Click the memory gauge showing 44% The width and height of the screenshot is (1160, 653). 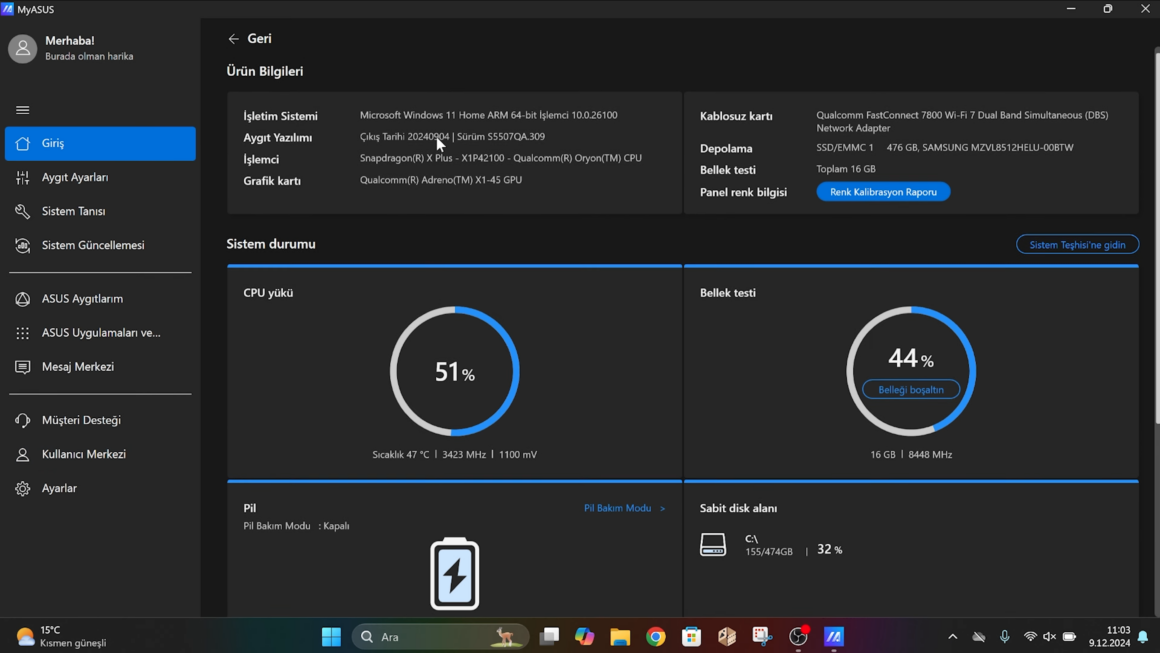point(911,371)
